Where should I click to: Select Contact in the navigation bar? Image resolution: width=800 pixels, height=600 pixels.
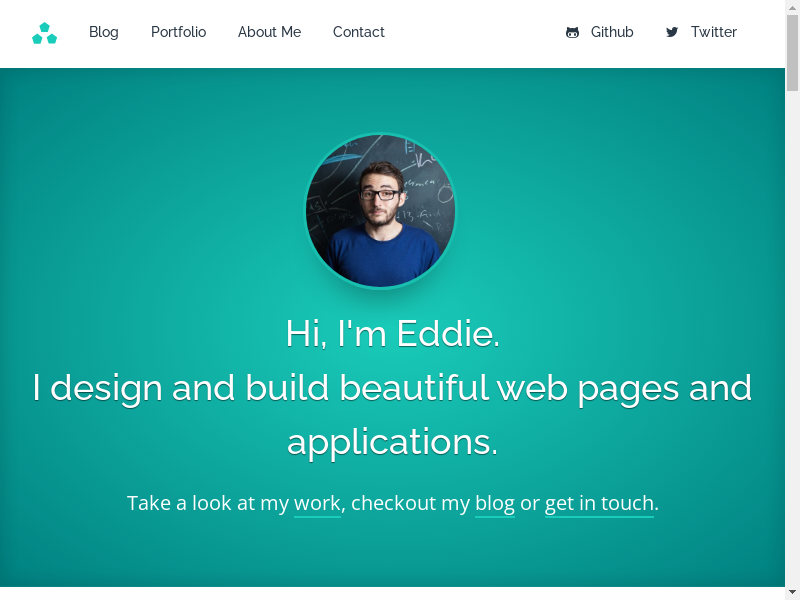358,32
